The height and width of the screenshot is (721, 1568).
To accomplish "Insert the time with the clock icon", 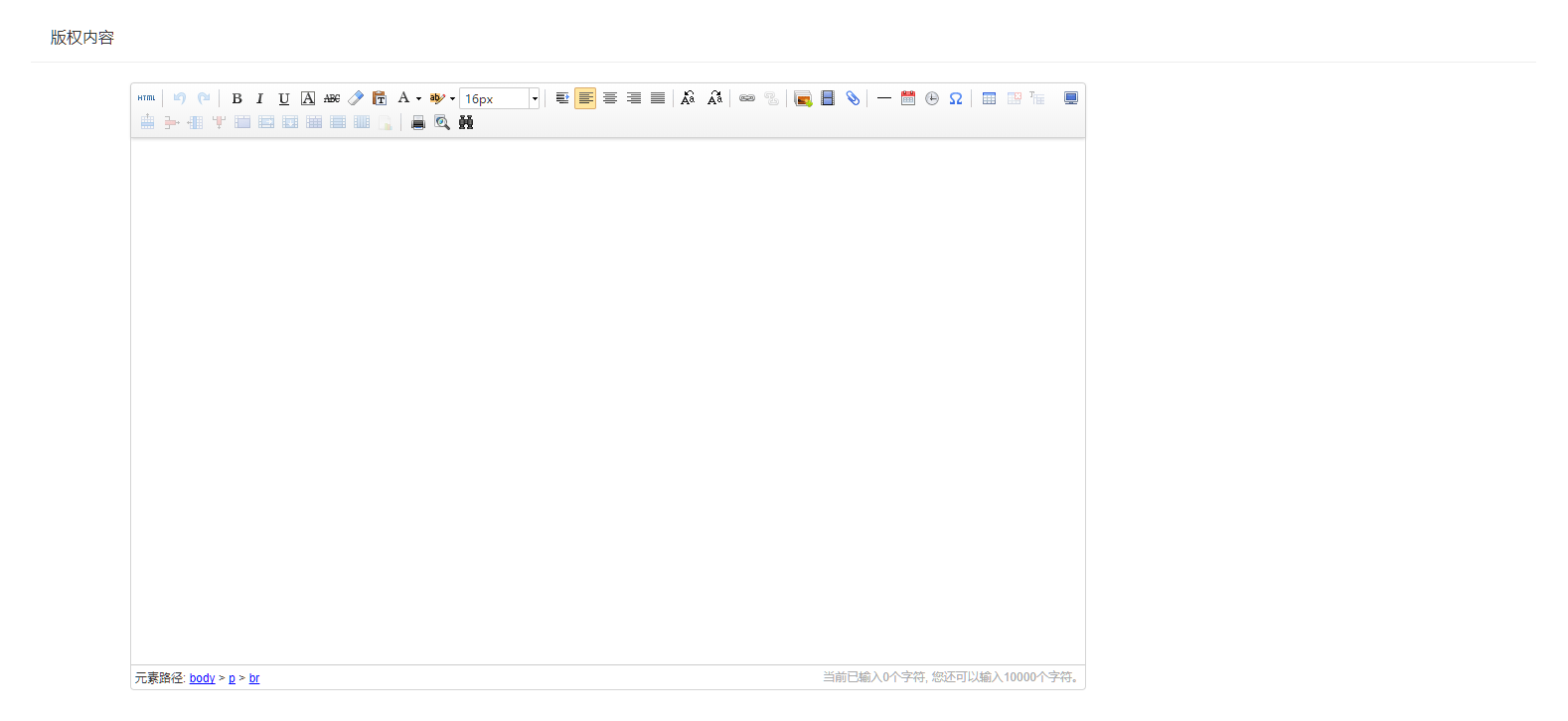I will pos(932,98).
